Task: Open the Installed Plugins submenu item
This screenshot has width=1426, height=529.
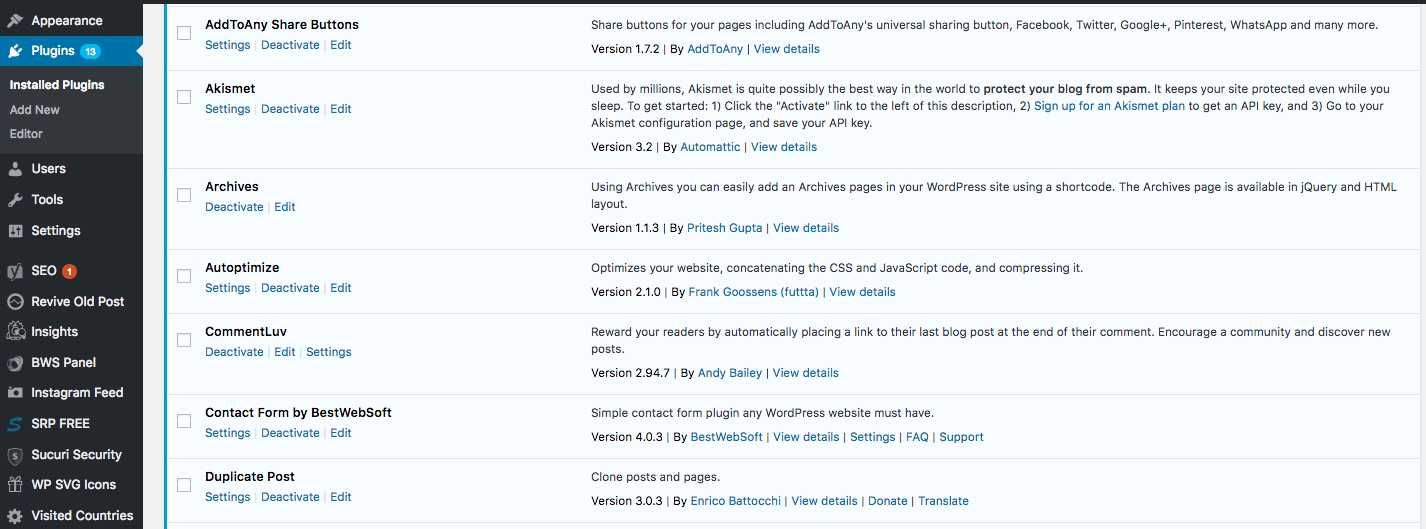Action: [57, 85]
